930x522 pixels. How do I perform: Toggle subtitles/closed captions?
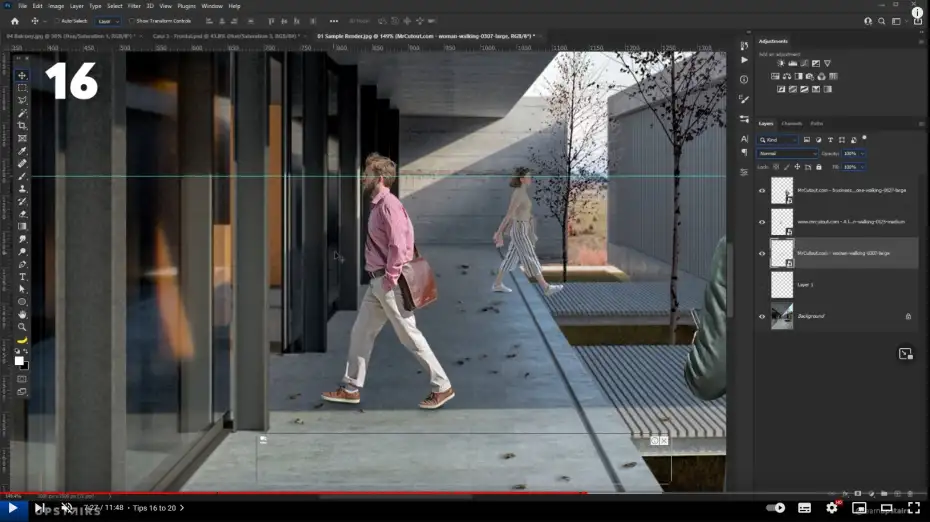pos(804,508)
